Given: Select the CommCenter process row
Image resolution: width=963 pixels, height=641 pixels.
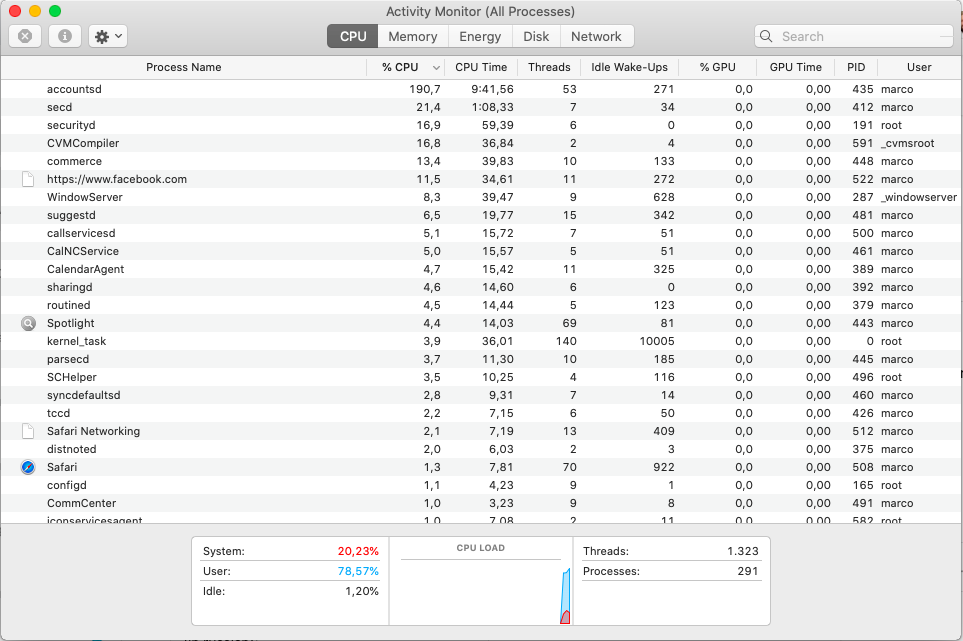Looking at the screenshot, I should pos(481,503).
